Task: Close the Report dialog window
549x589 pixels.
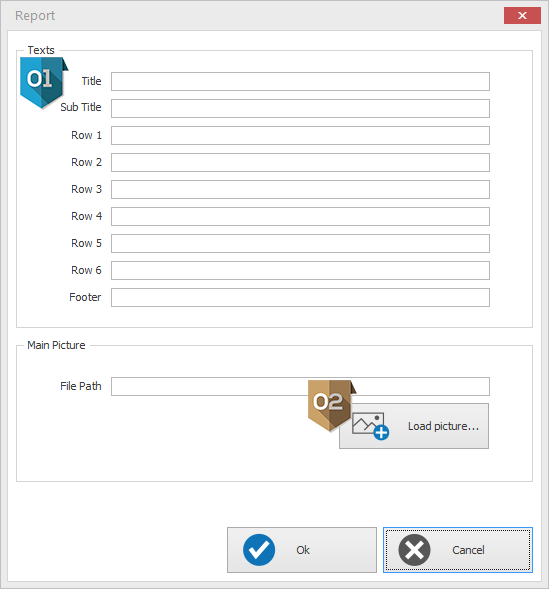Action: point(522,15)
